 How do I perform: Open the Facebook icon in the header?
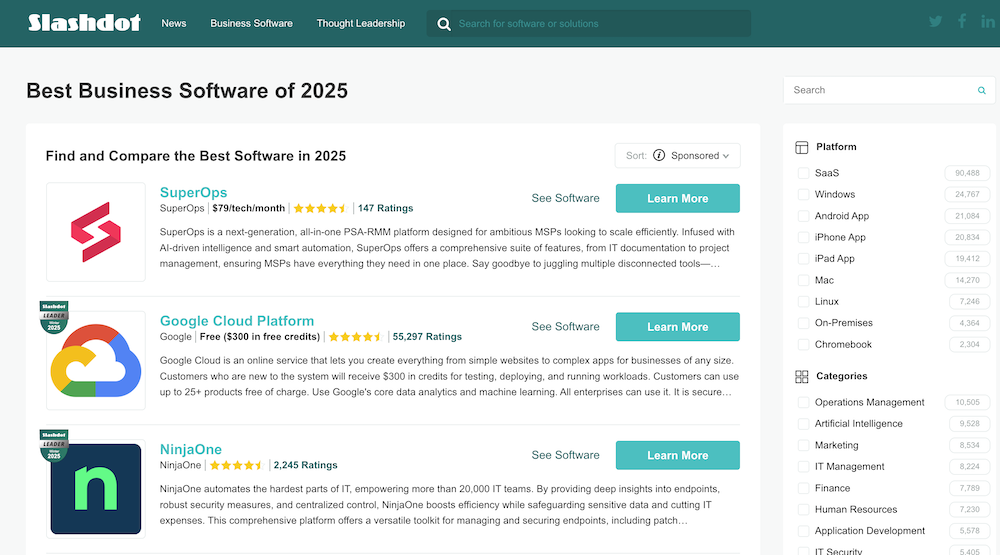click(962, 22)
